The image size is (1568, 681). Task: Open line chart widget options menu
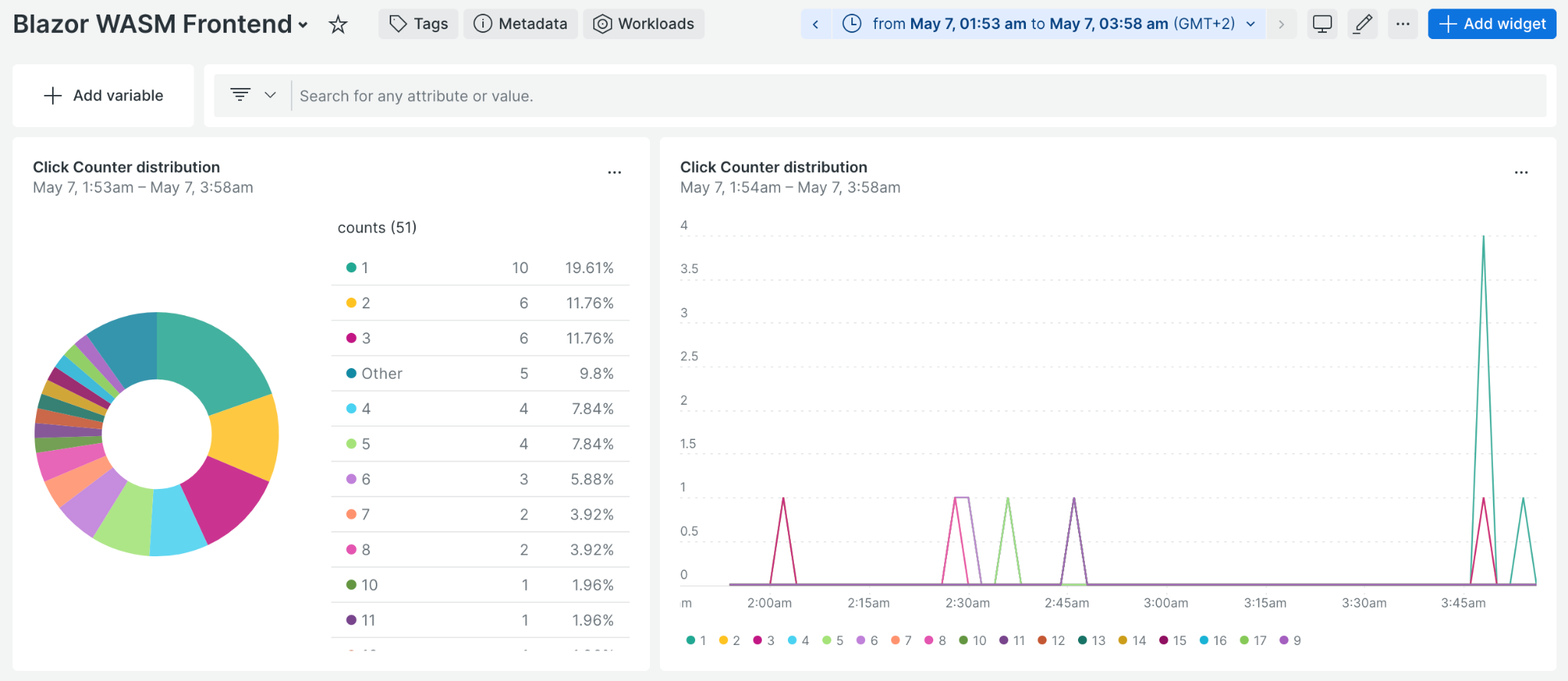click(1521, 172)
